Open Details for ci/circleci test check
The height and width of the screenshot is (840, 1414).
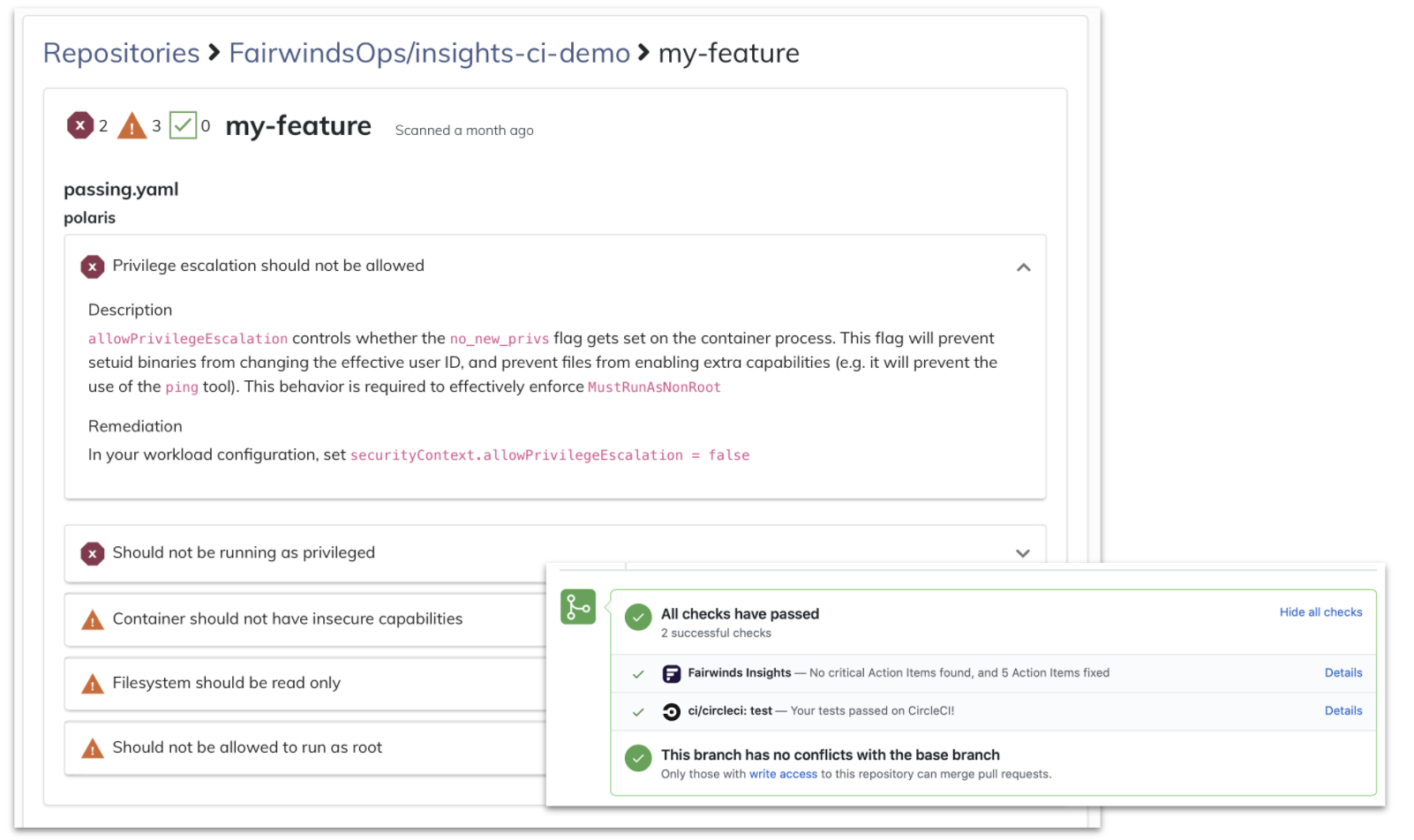point(1343,711)
